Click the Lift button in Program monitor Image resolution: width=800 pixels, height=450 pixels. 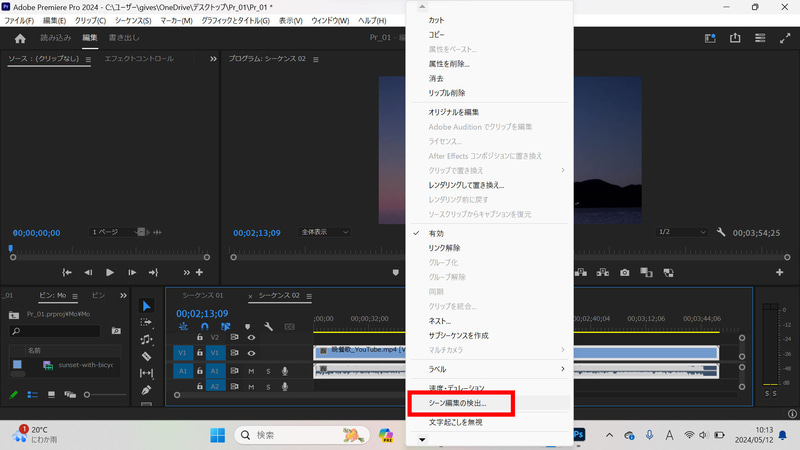coord(581,273)
